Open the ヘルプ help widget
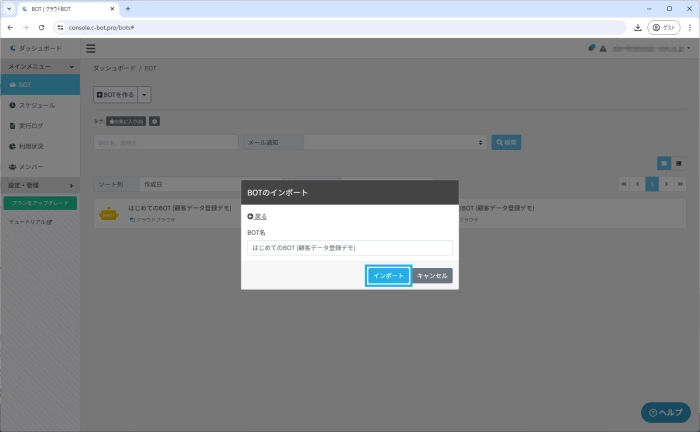 point(665,412)
